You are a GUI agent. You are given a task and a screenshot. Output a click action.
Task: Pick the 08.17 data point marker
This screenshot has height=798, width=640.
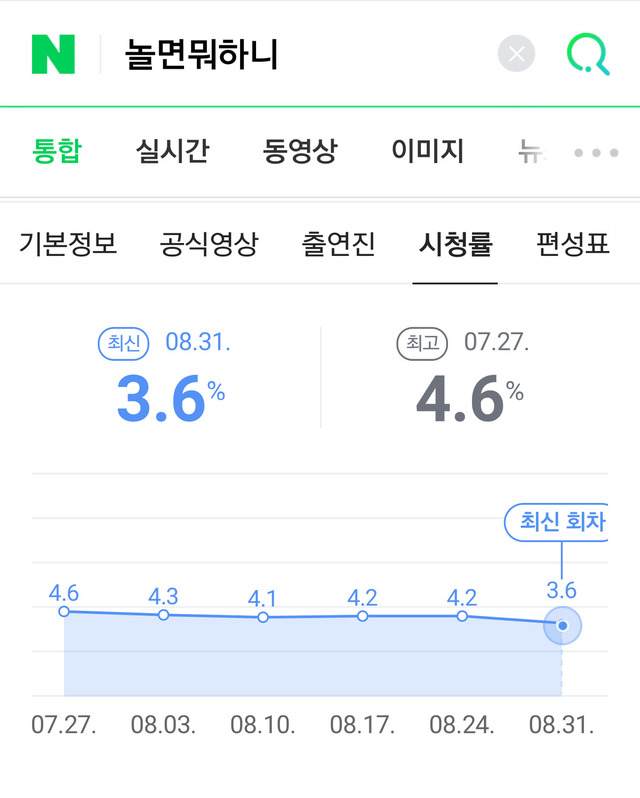[x=362, y=616]
